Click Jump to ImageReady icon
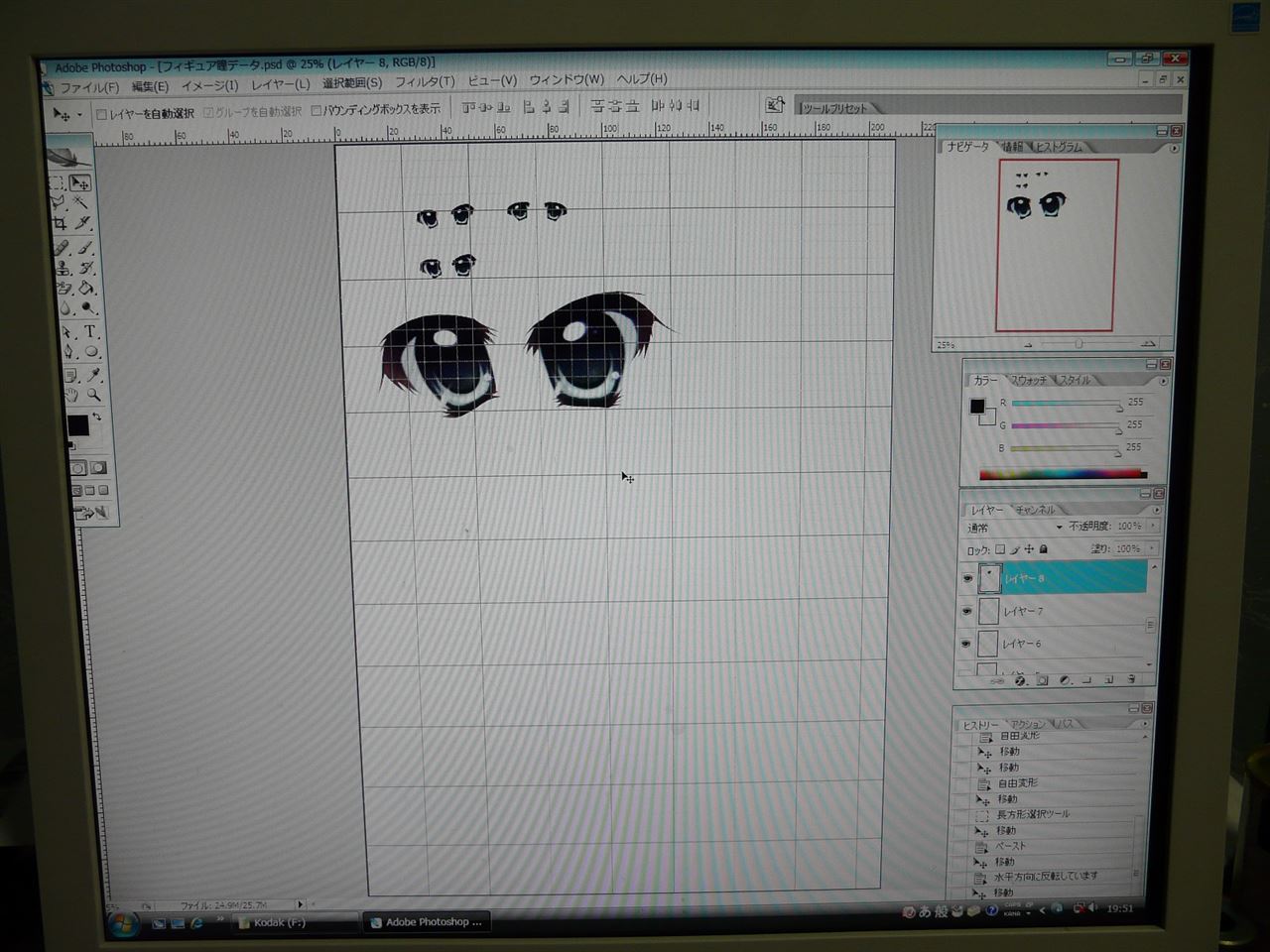Screen dimensions: 1270x952 pos(90,513)
